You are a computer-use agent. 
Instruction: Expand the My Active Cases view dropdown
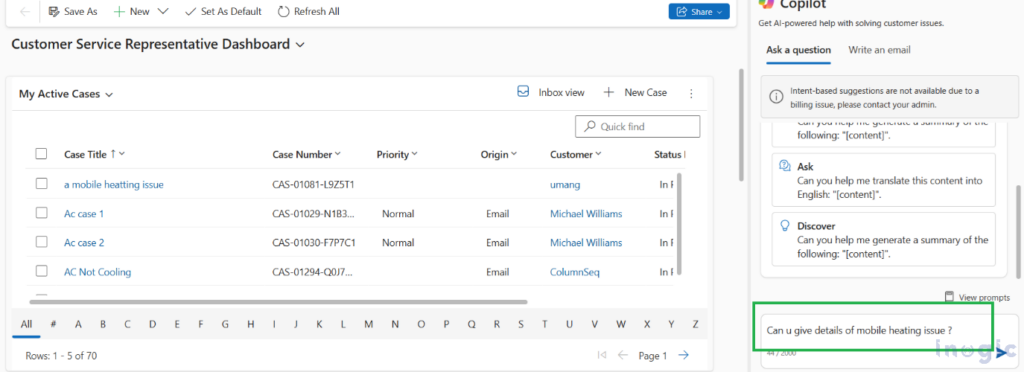pyautogui.click(x=109, y=95)
